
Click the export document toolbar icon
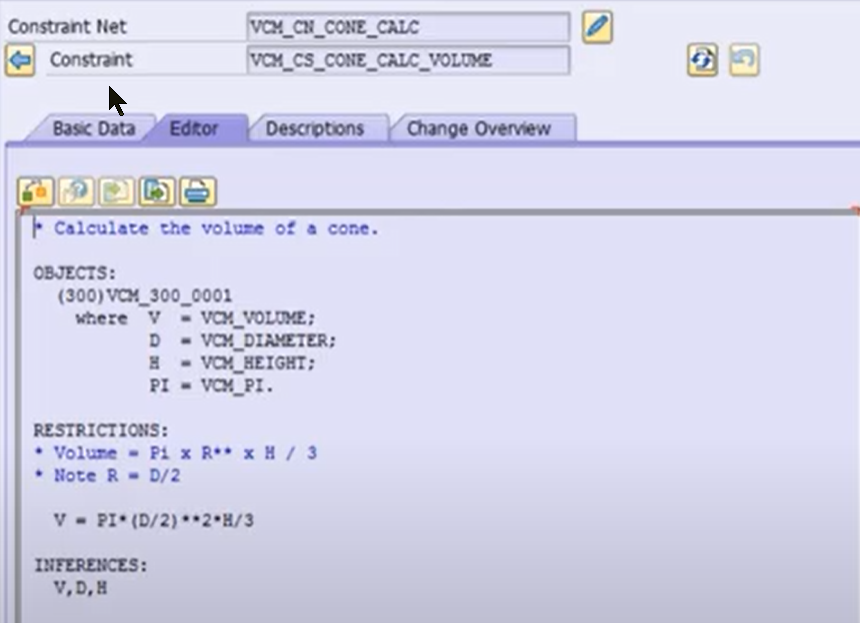coord(157,192)
